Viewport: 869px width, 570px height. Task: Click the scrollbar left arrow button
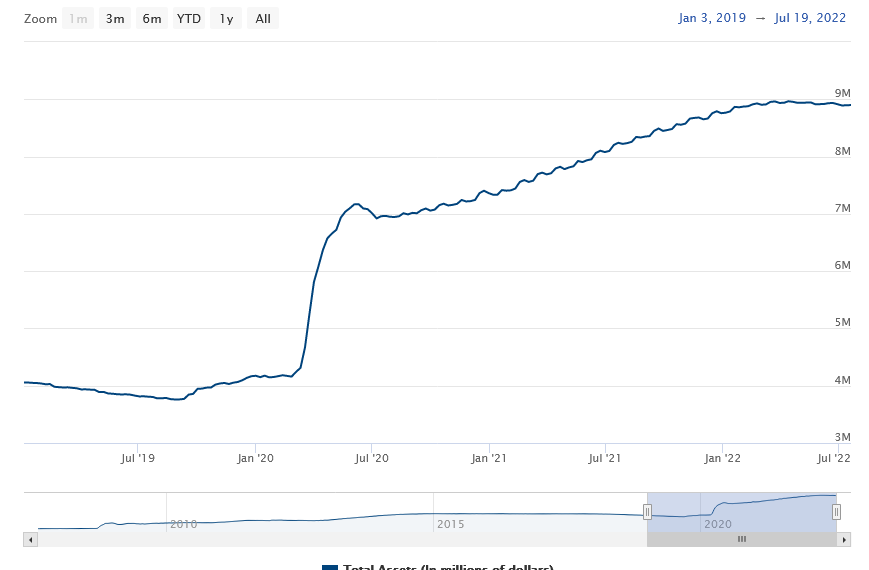point(30,539)
